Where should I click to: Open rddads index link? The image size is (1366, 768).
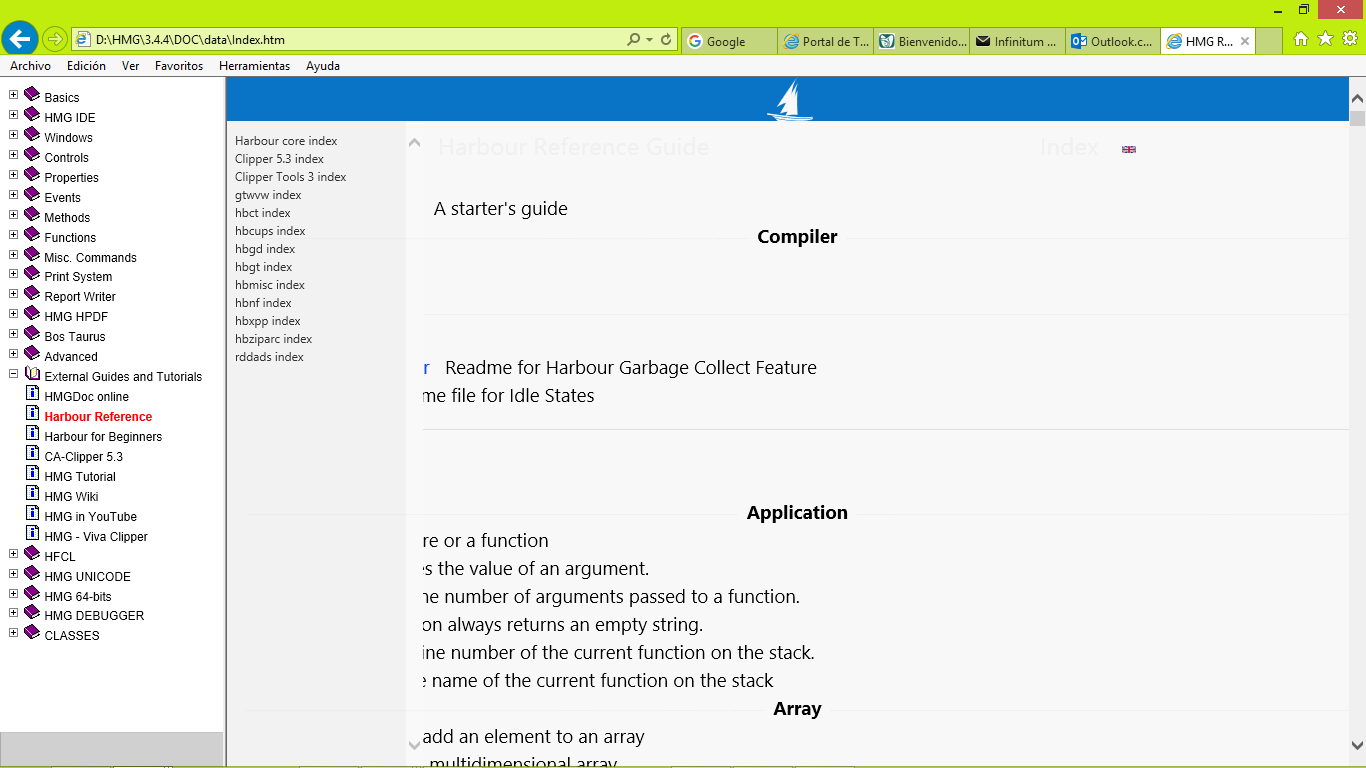click(x=269, y=357)
